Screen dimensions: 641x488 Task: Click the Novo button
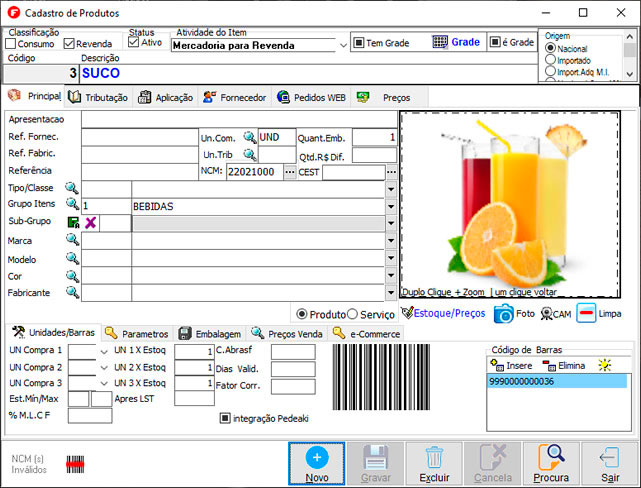click(x=316, y=465)
